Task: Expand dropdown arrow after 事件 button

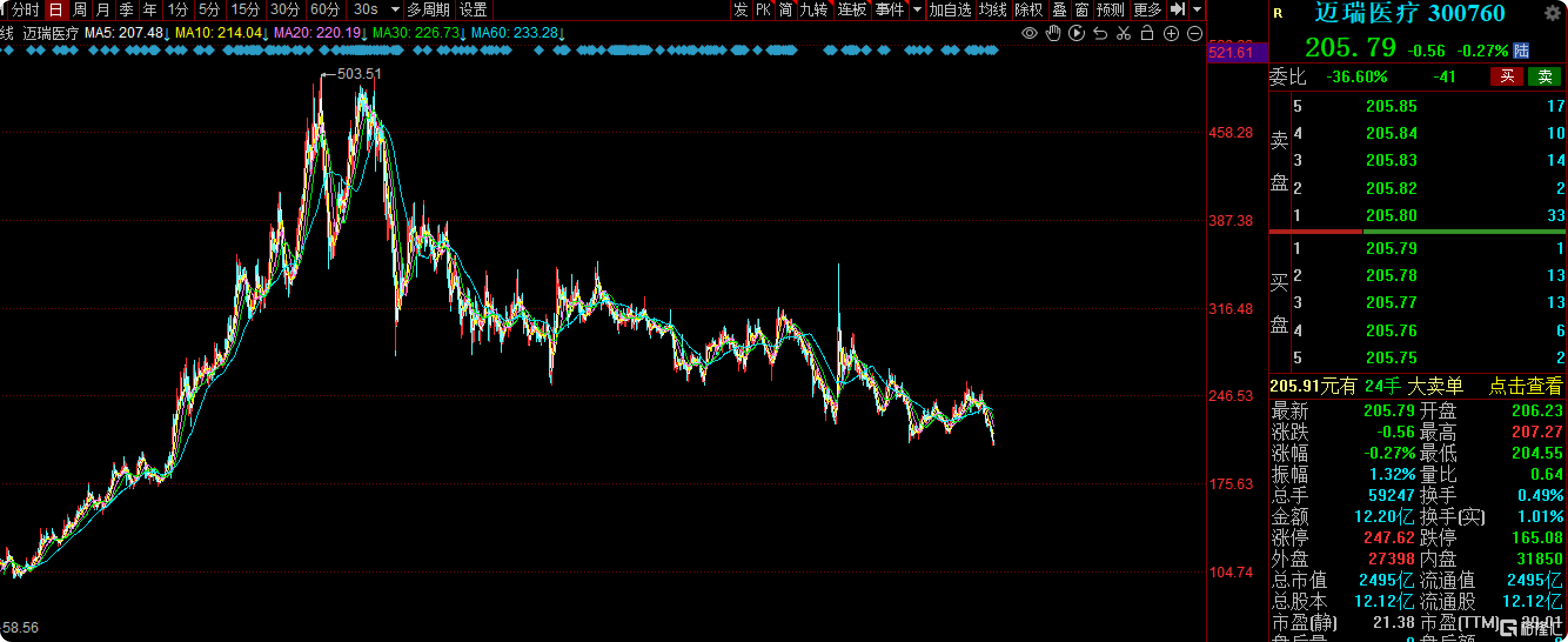Action: (917, 10)
